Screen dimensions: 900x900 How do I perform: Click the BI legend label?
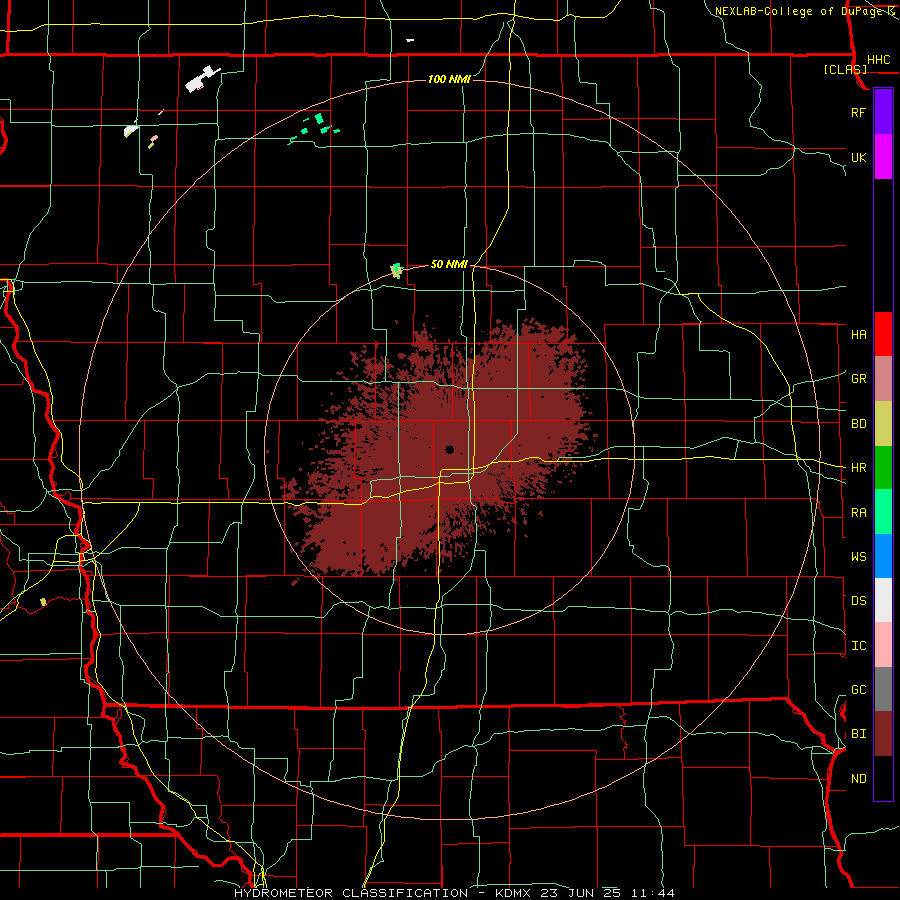(858, 734)
